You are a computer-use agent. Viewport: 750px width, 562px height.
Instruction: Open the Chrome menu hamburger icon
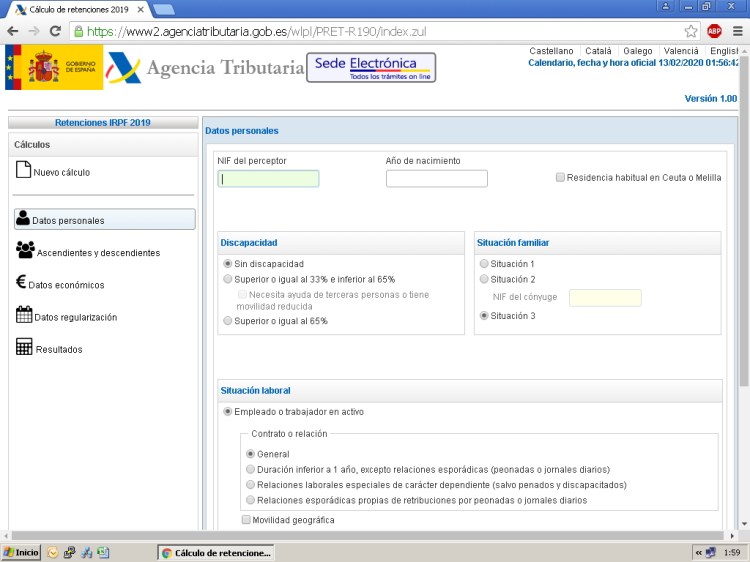pyautogui.click(x=737, y=31)
